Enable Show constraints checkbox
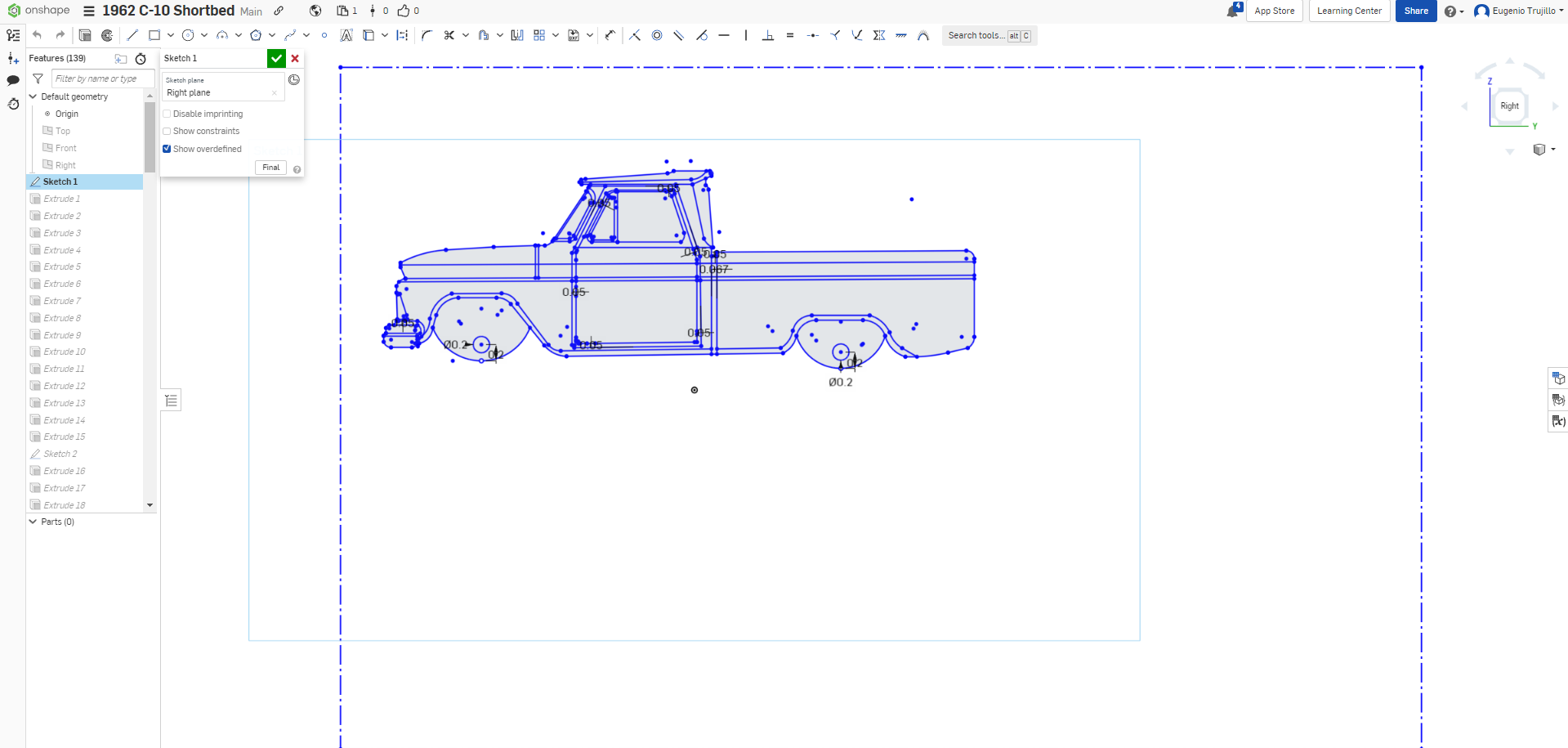This screenshot has width=1568, height=748. tap(167, 131)
